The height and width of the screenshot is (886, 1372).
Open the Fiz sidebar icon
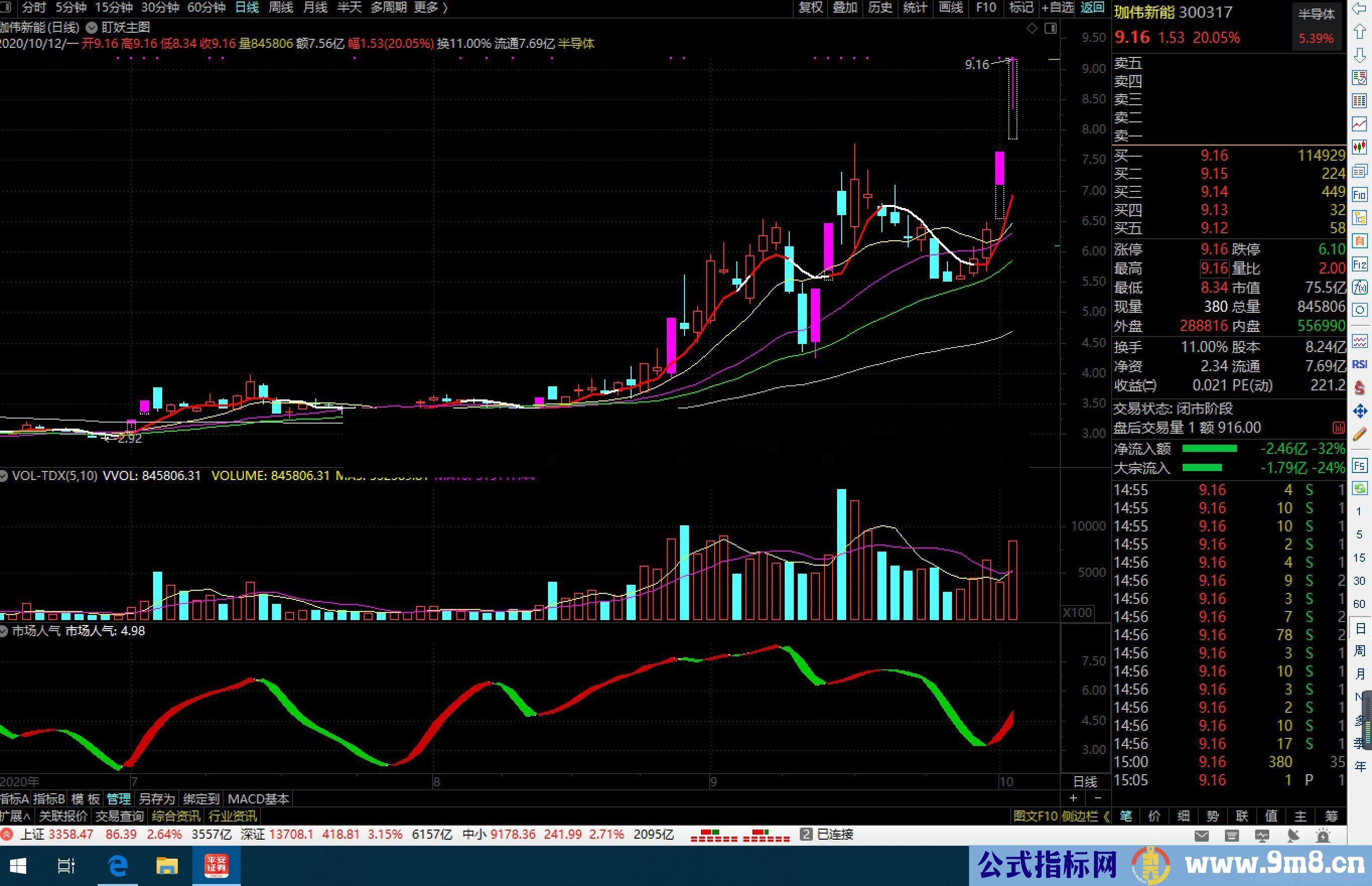click(x=1359, y=264)
